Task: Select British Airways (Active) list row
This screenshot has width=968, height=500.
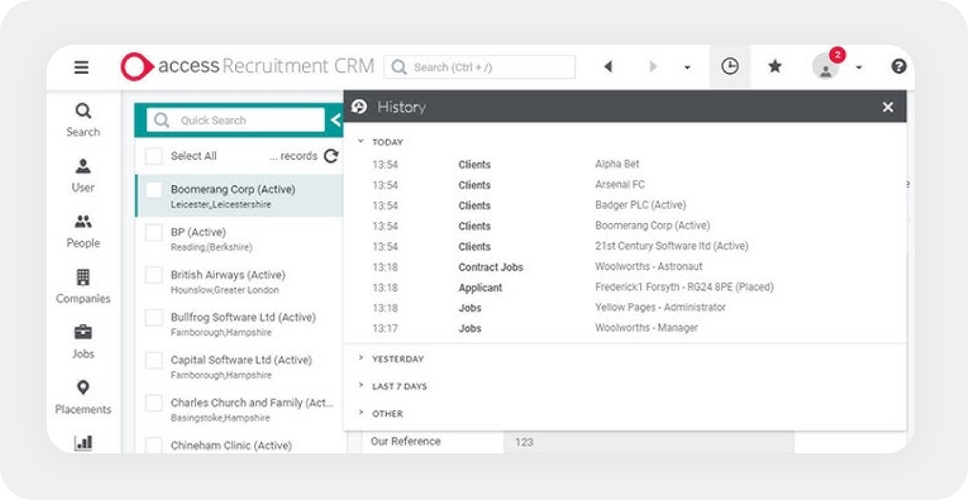Action: (240, 281)
